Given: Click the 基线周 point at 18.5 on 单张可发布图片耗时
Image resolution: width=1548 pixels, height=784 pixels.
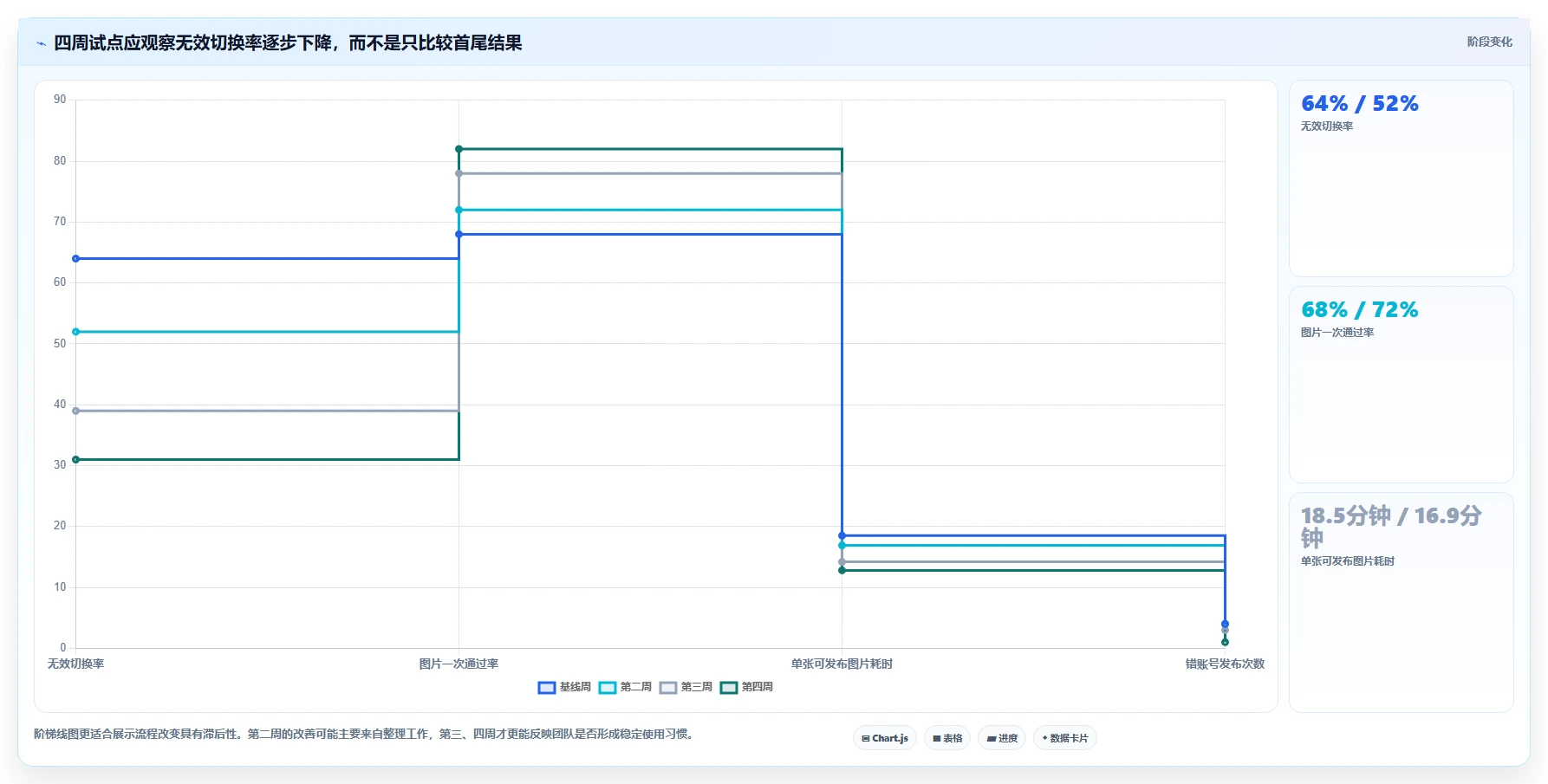Looking at the screenshot, I should coord(842,535).
